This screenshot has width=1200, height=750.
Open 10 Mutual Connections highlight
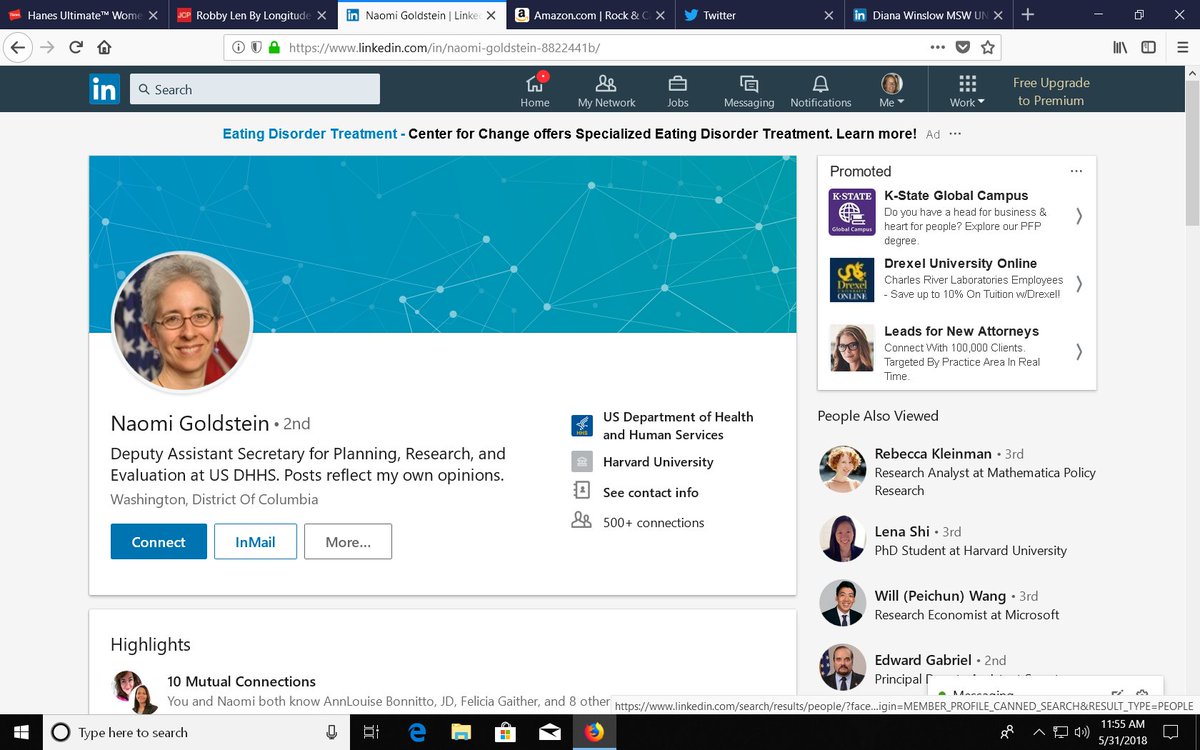pos(241,681)
